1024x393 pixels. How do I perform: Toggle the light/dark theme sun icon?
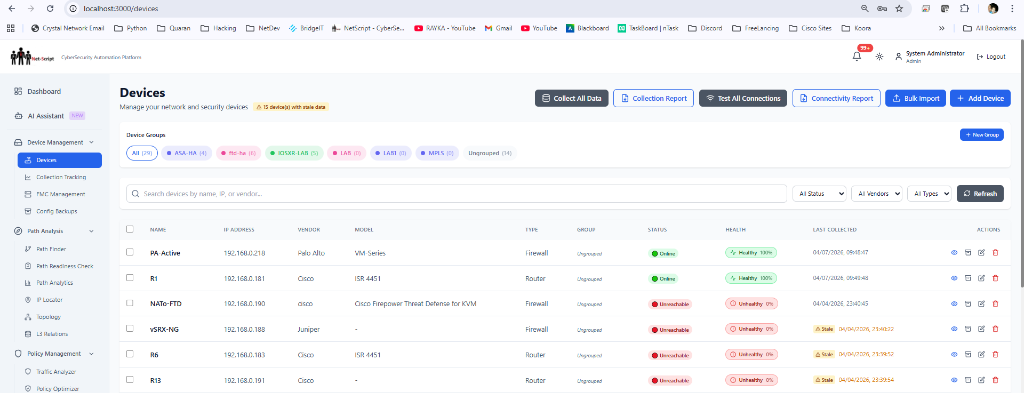click(x=880, y=57)
